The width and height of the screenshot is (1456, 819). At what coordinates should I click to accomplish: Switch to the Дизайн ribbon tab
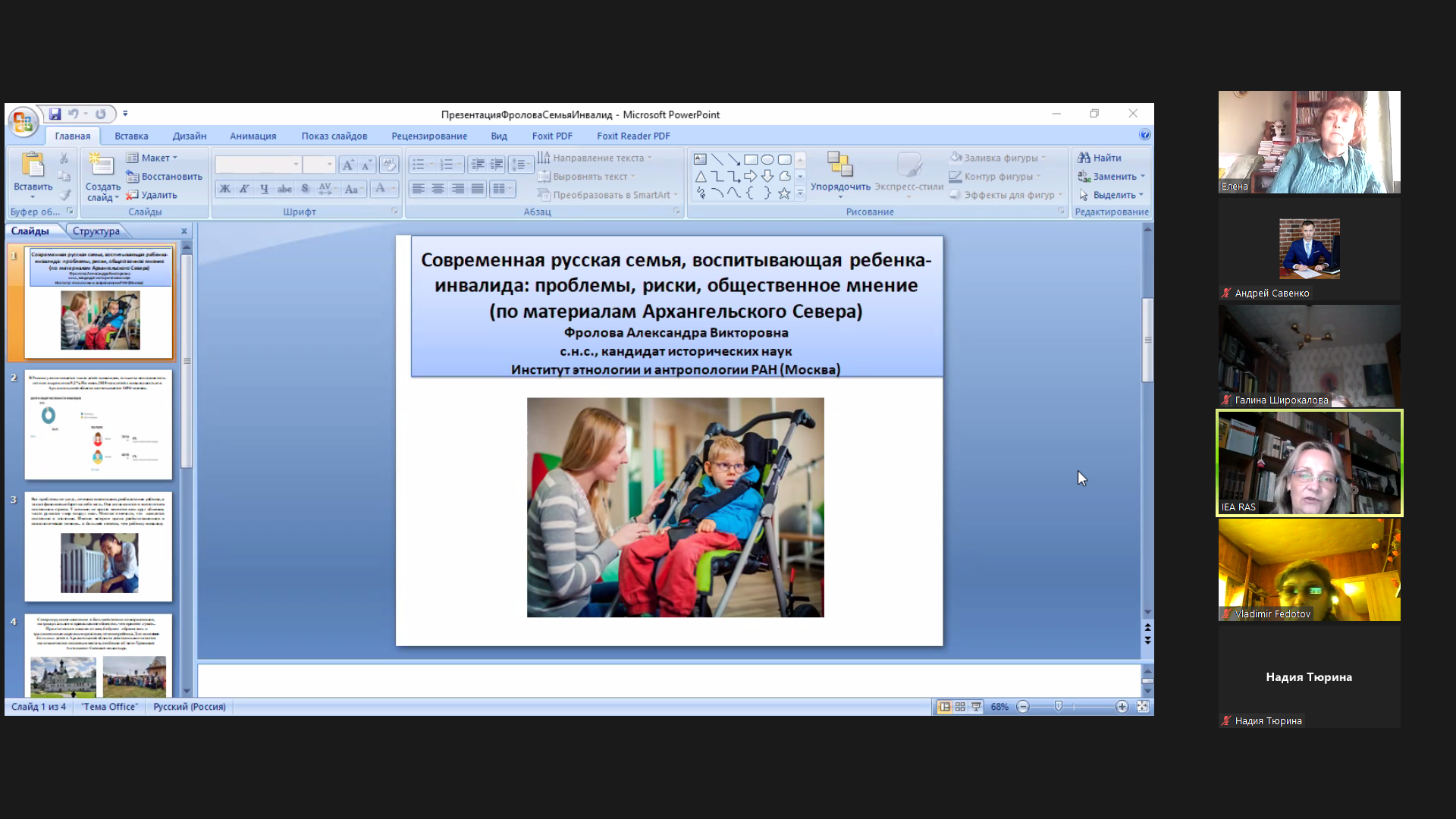point(190,136)
